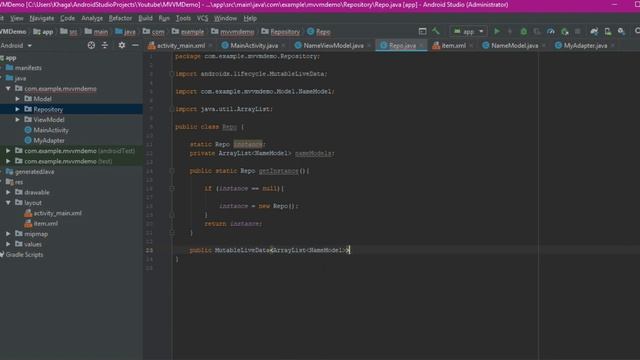Screen dimensions: 640x360
Task: Close the MyAdapter.java tab
Action: point(613,46)
